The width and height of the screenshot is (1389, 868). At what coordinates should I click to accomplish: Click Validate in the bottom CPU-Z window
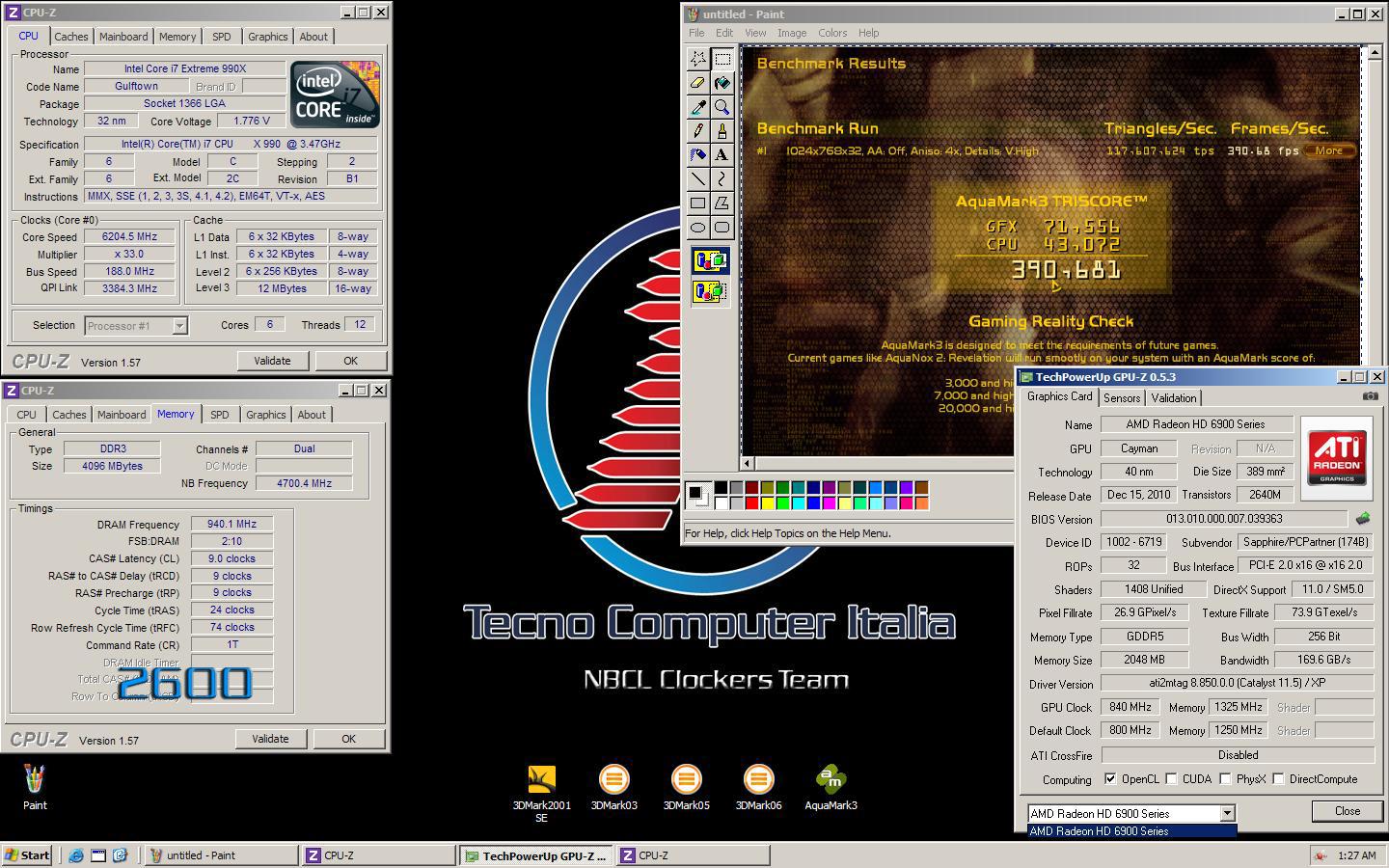point(270,739)
